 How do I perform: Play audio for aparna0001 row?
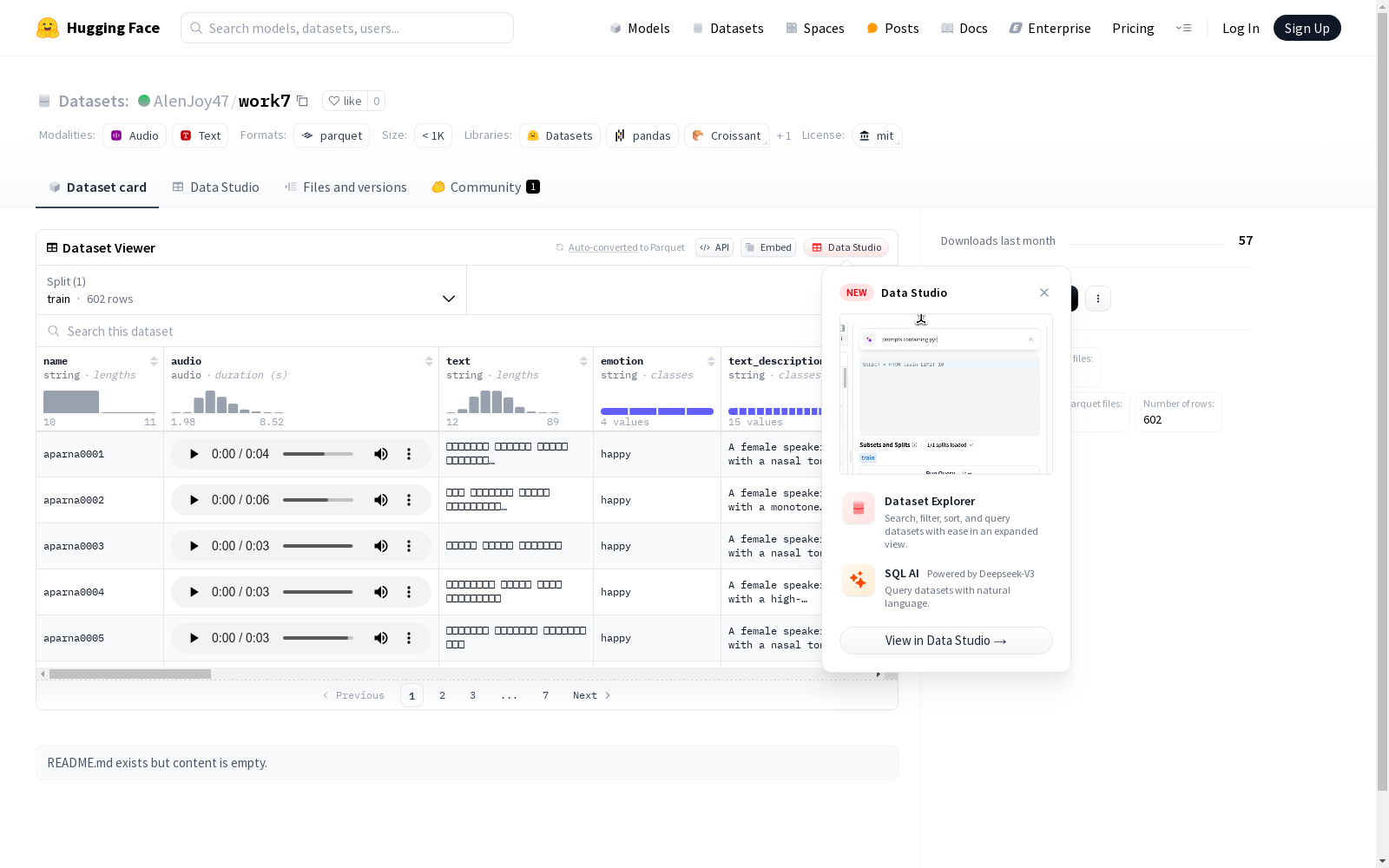(194, 454)
